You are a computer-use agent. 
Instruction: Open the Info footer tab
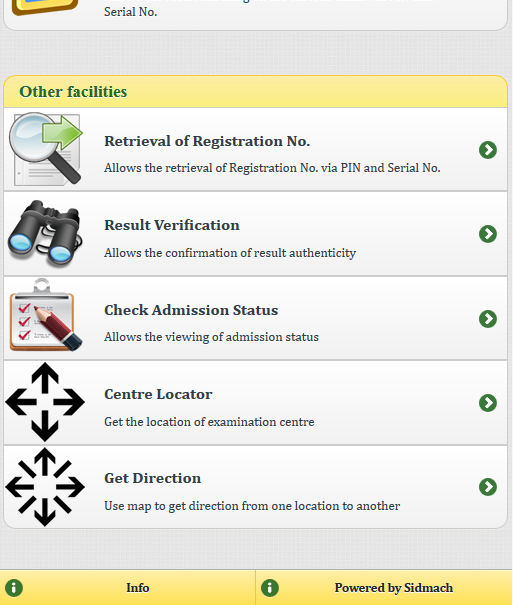(x=127, y=588)
